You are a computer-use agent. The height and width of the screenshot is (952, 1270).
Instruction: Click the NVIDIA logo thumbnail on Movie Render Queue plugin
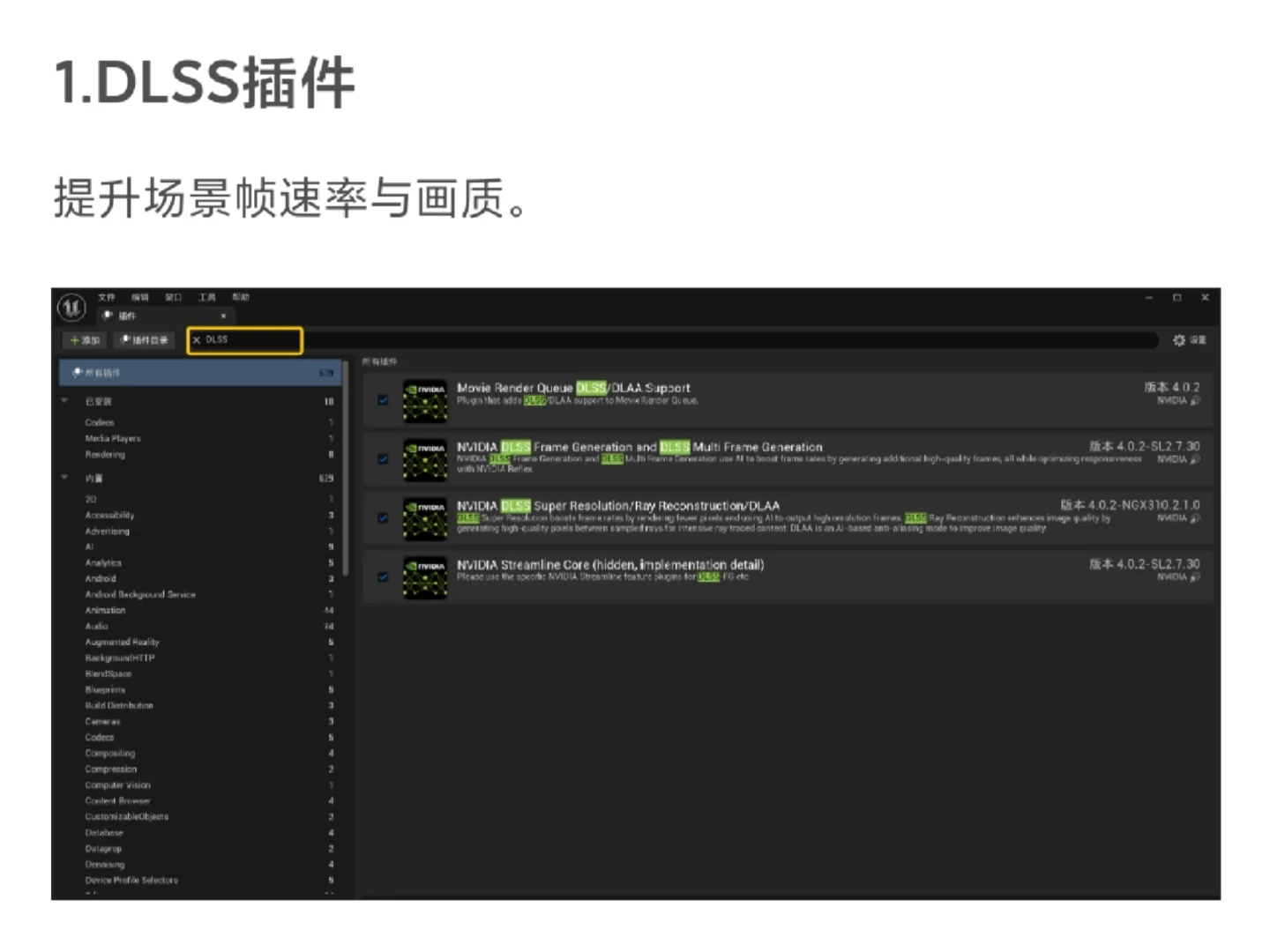[x=425, y=400]
